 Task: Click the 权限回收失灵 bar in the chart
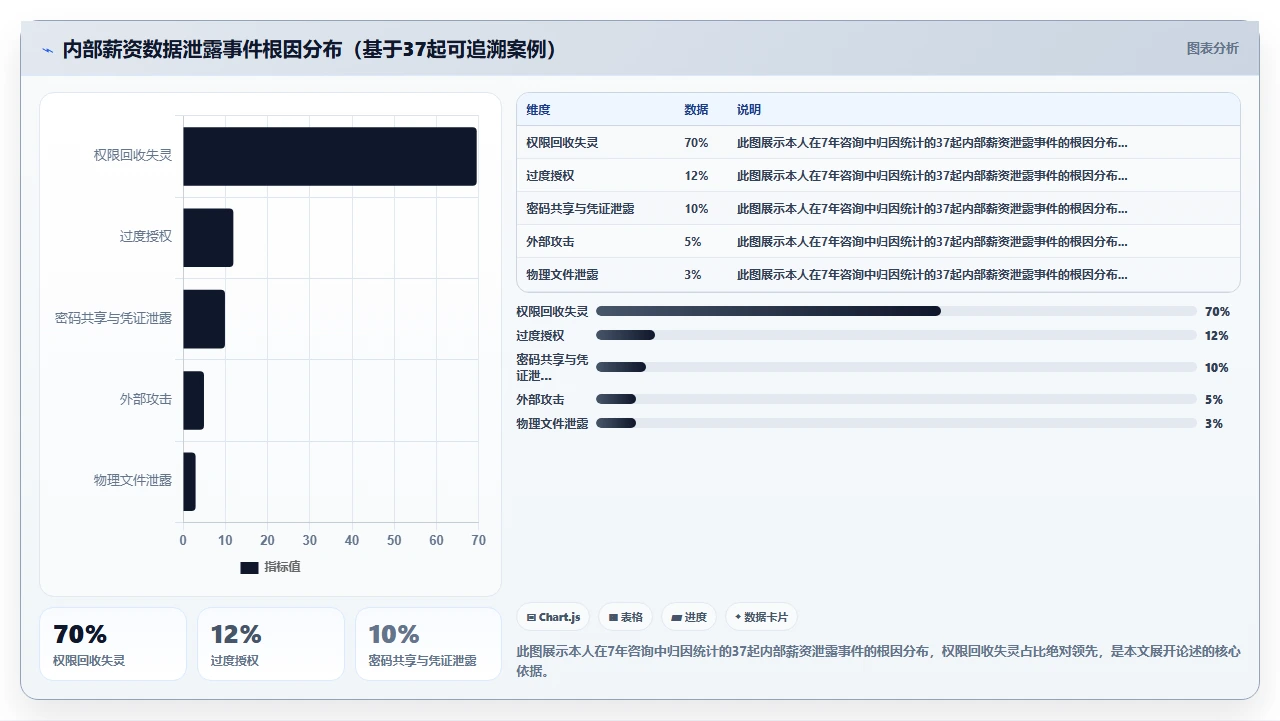(330, 156)
